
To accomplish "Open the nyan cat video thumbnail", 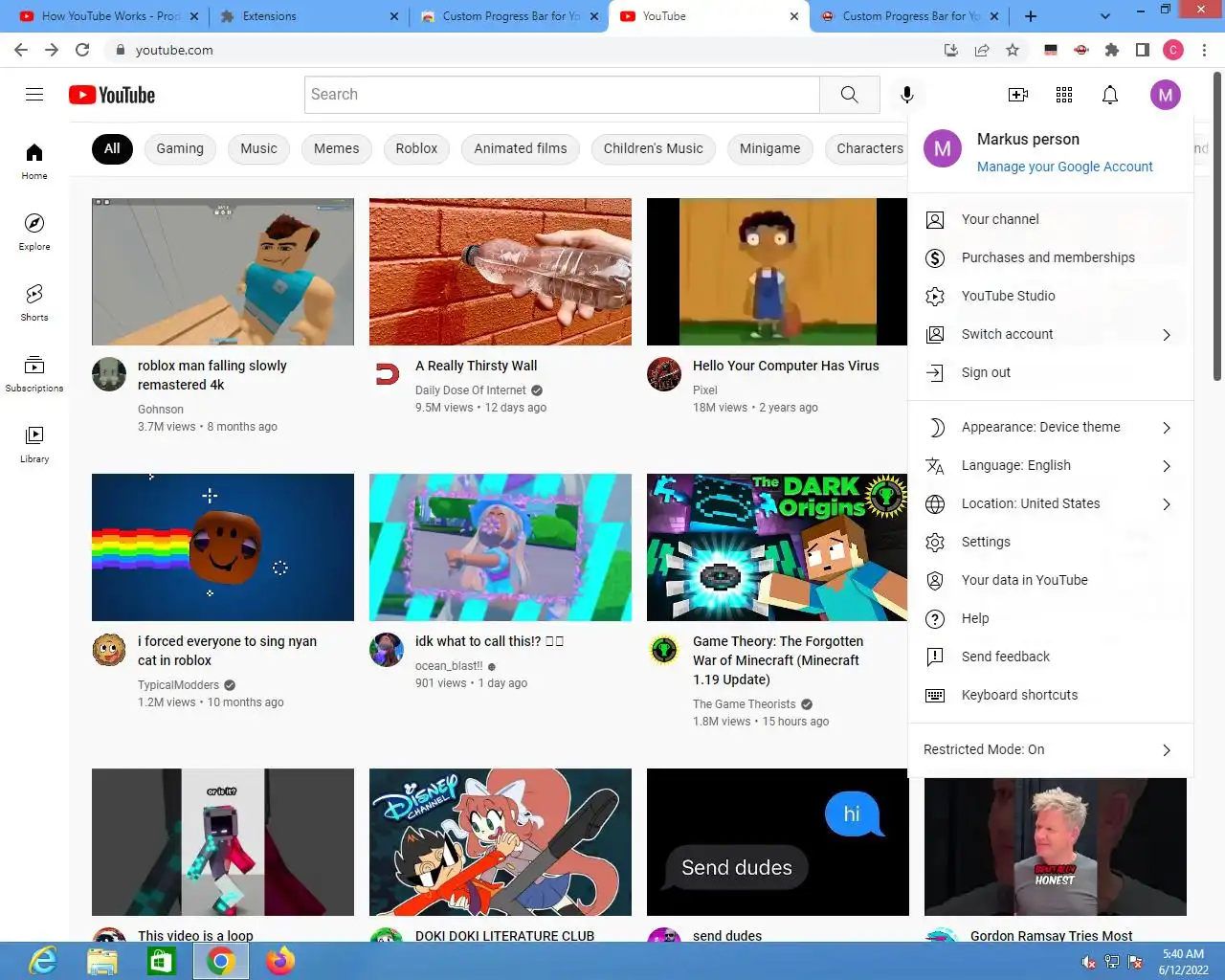I will click(223, 547).
